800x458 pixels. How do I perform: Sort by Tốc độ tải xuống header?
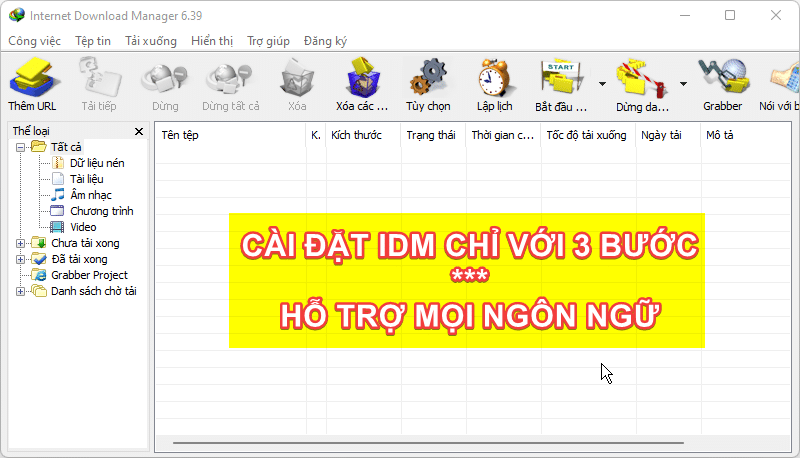pos(588,135)
